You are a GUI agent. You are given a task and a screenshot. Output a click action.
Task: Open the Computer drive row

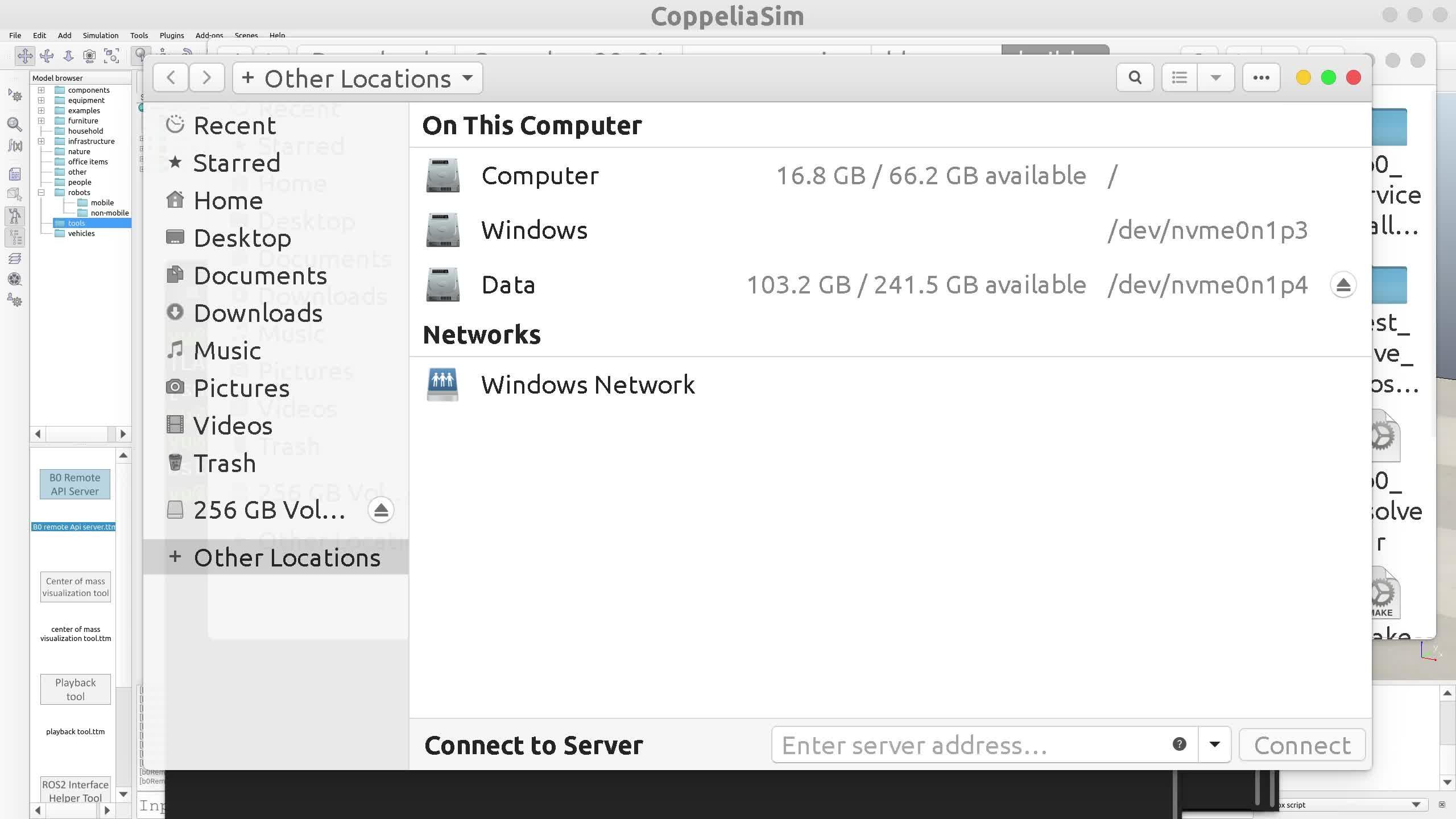point(890,175)
